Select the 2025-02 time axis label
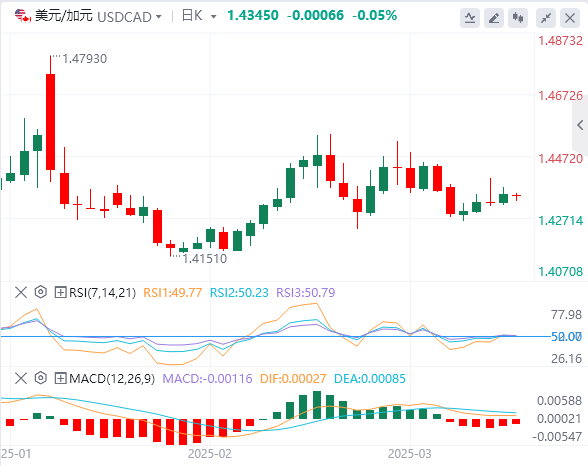This screenshot has height=466, width=588. 210,454
